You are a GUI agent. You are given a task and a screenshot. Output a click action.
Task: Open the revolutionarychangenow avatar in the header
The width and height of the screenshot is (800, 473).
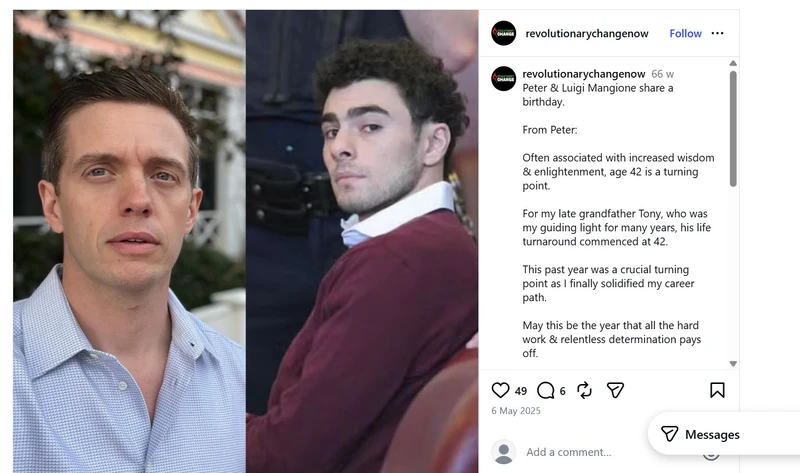(x=504, y=33)
